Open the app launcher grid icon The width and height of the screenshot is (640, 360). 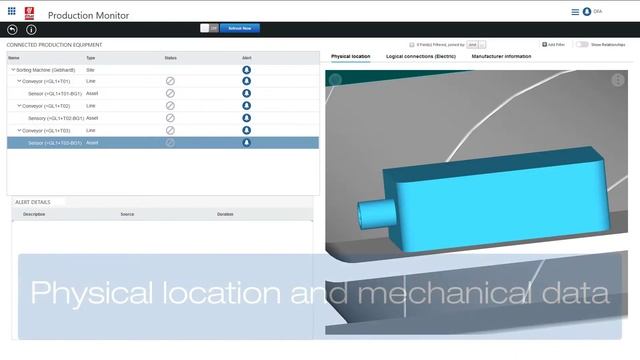coord(11,11)
